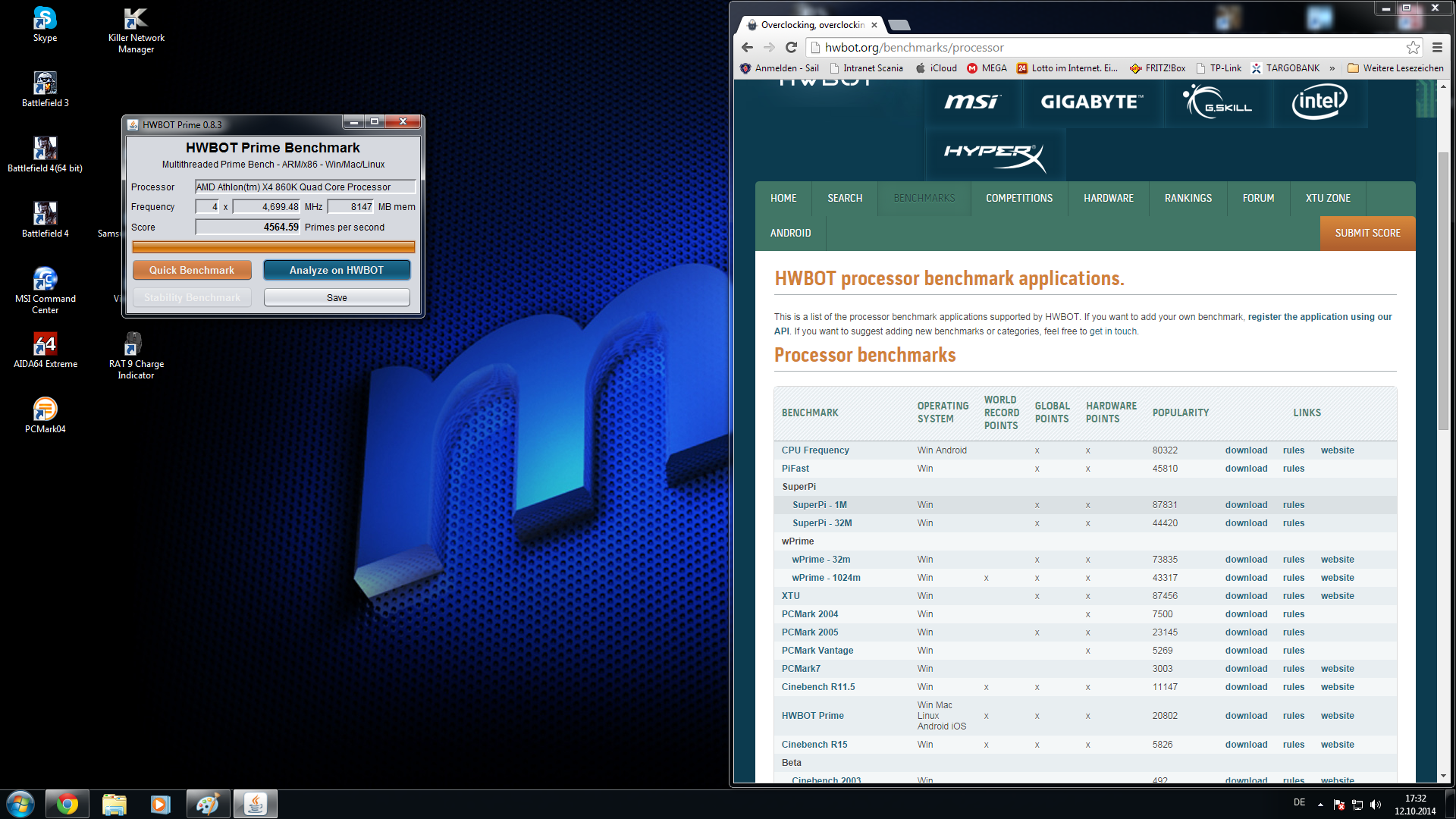The width and height of the screenshot is (1456, 819).
Task: Select the PCMark04 desktop icon
Action: pyautogui.click(x=45, y=416)
